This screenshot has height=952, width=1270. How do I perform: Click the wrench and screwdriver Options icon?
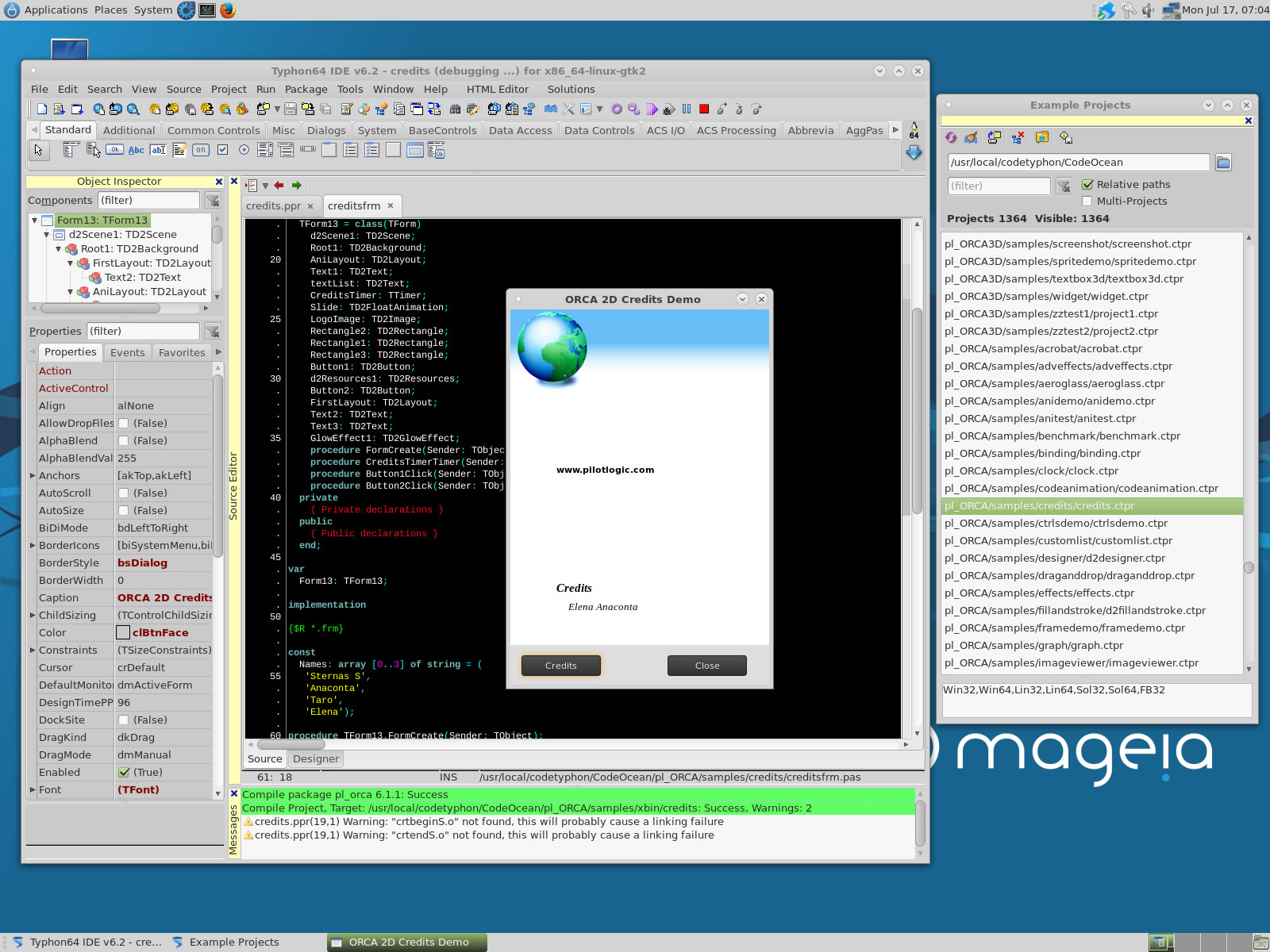[568, 109]
